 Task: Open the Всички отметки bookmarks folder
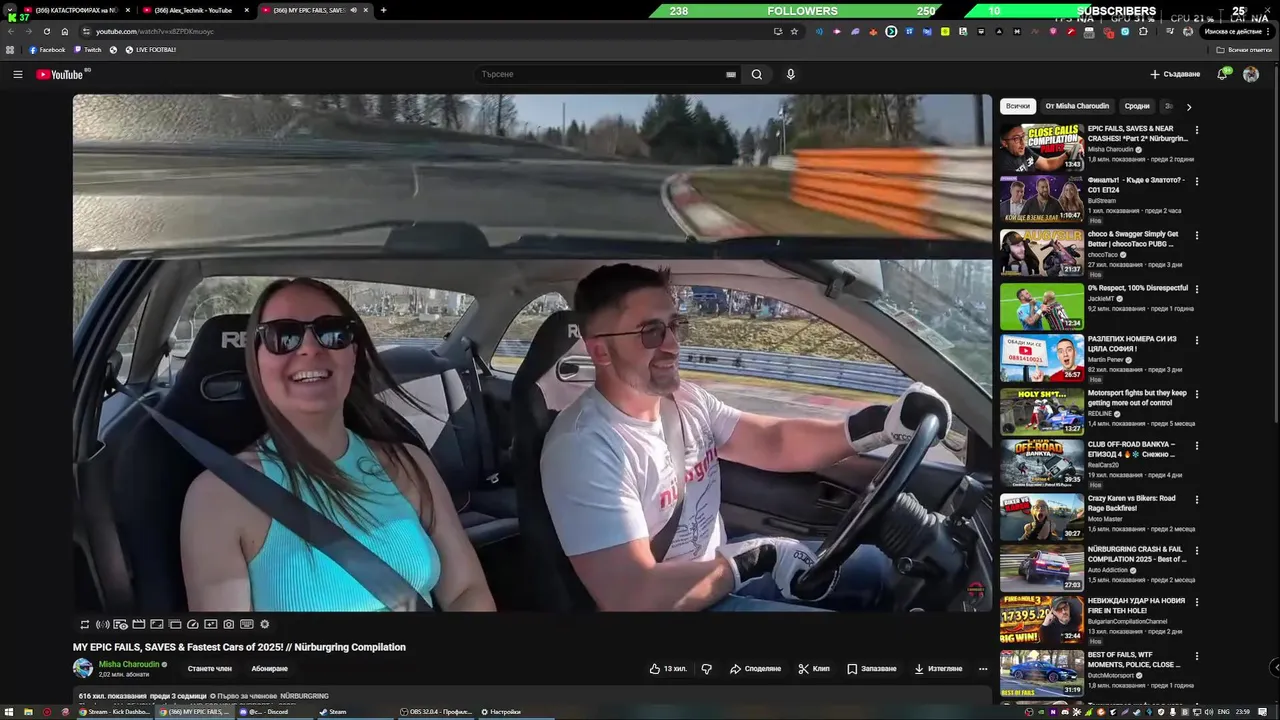[x=1244, y=50]
